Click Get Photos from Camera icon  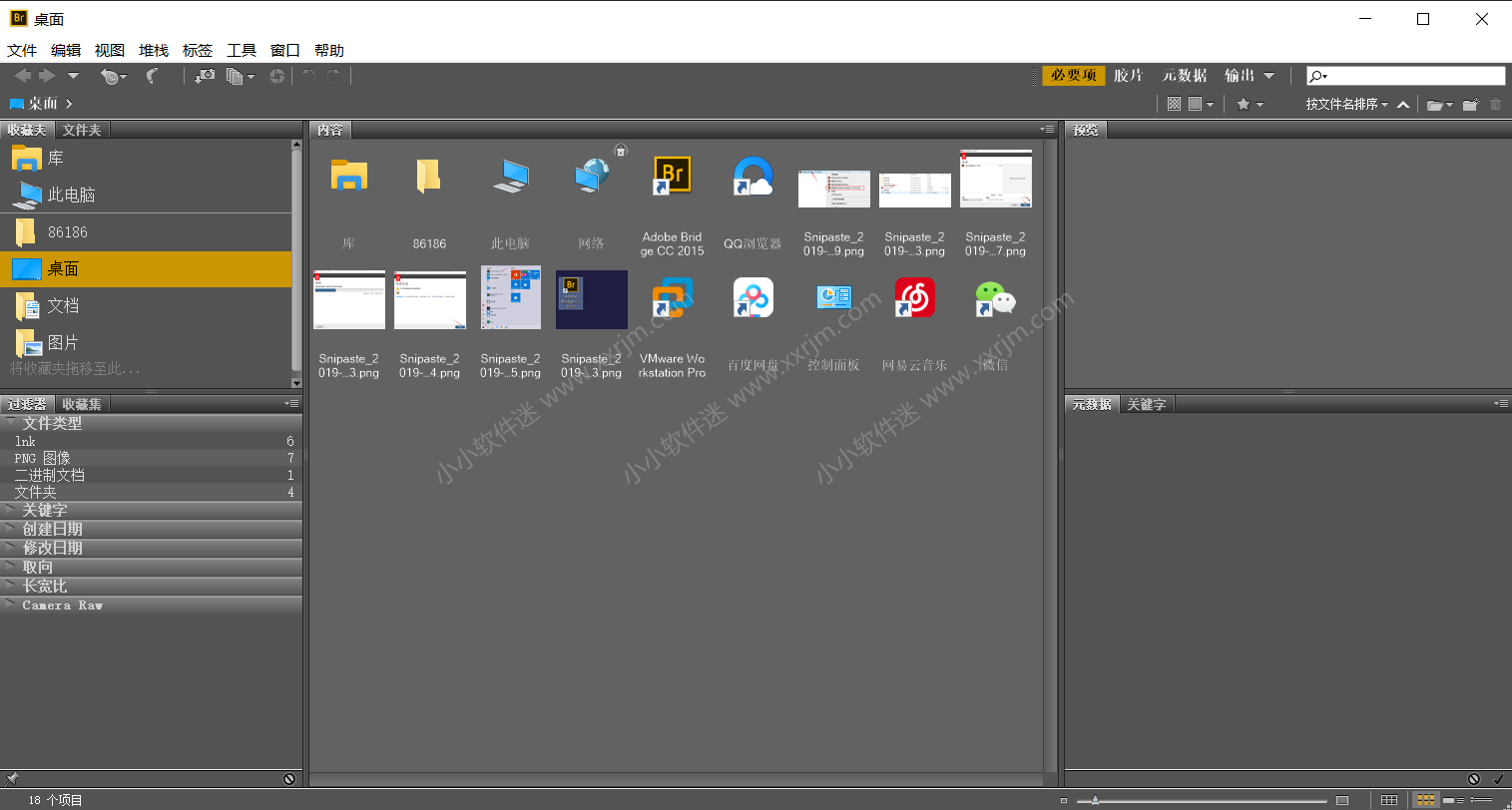tap(205, 76)
